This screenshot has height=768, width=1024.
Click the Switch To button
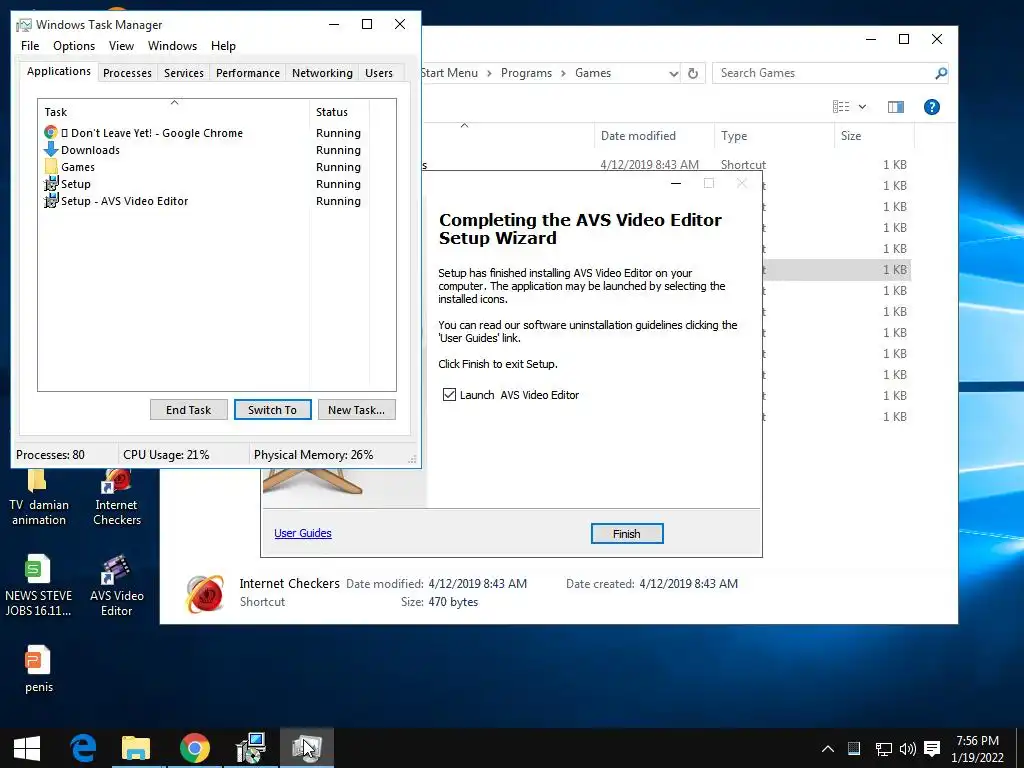(x=272, y=409)
